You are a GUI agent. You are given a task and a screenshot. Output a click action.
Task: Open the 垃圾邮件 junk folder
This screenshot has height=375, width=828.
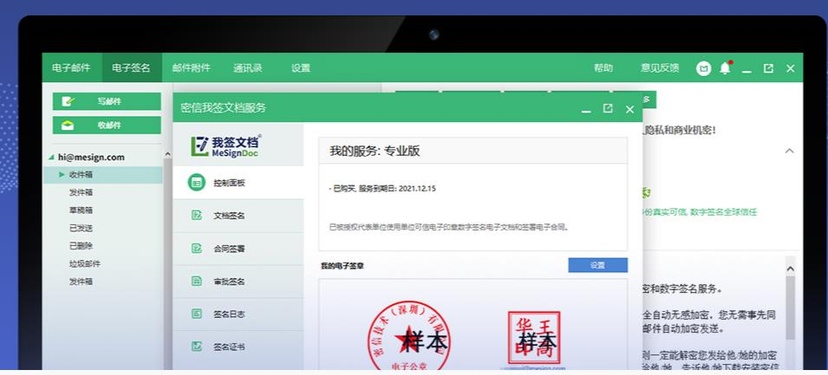click(x=84, y=264)
